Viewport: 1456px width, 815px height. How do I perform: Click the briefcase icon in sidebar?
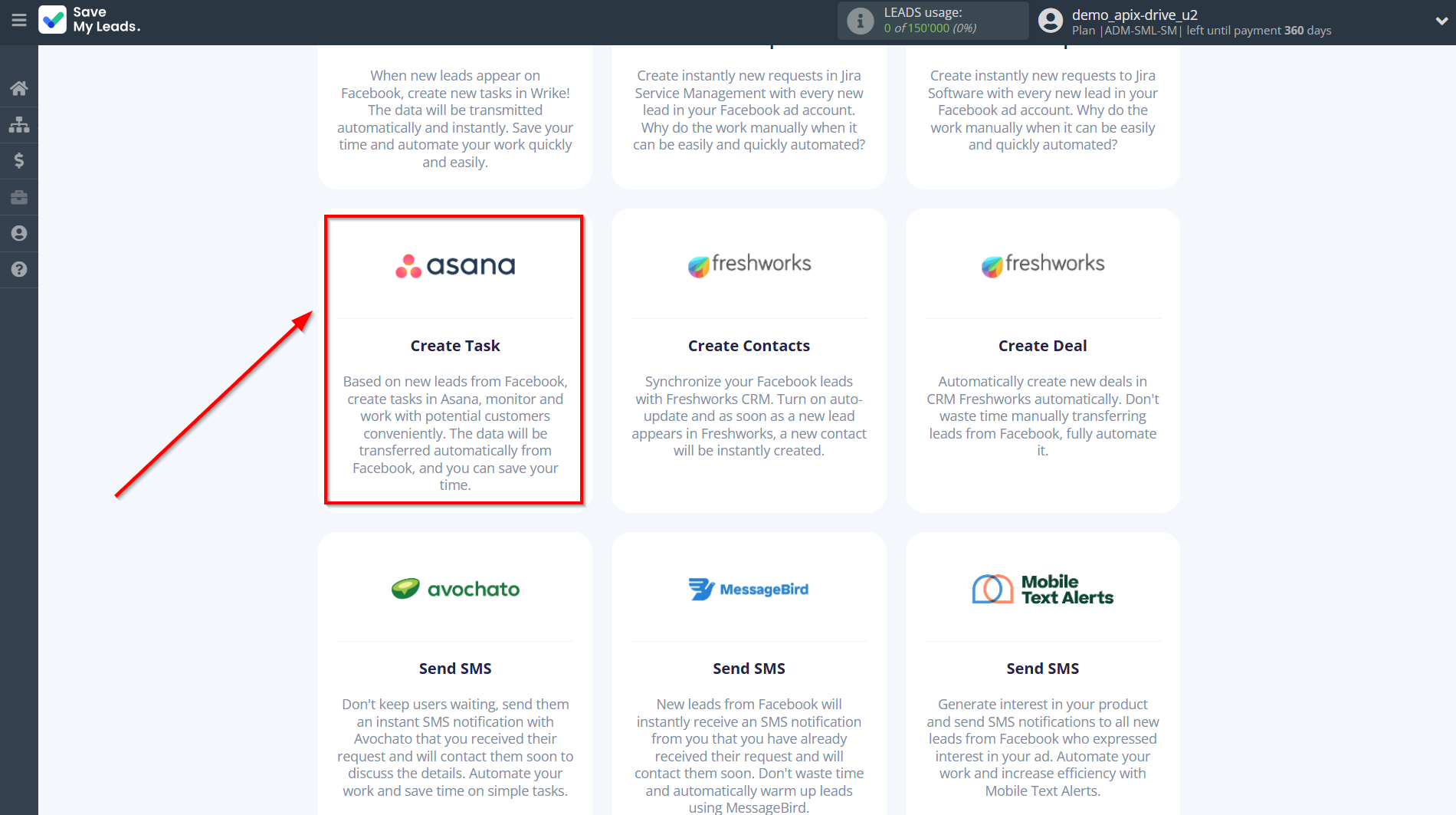(19, 197)
